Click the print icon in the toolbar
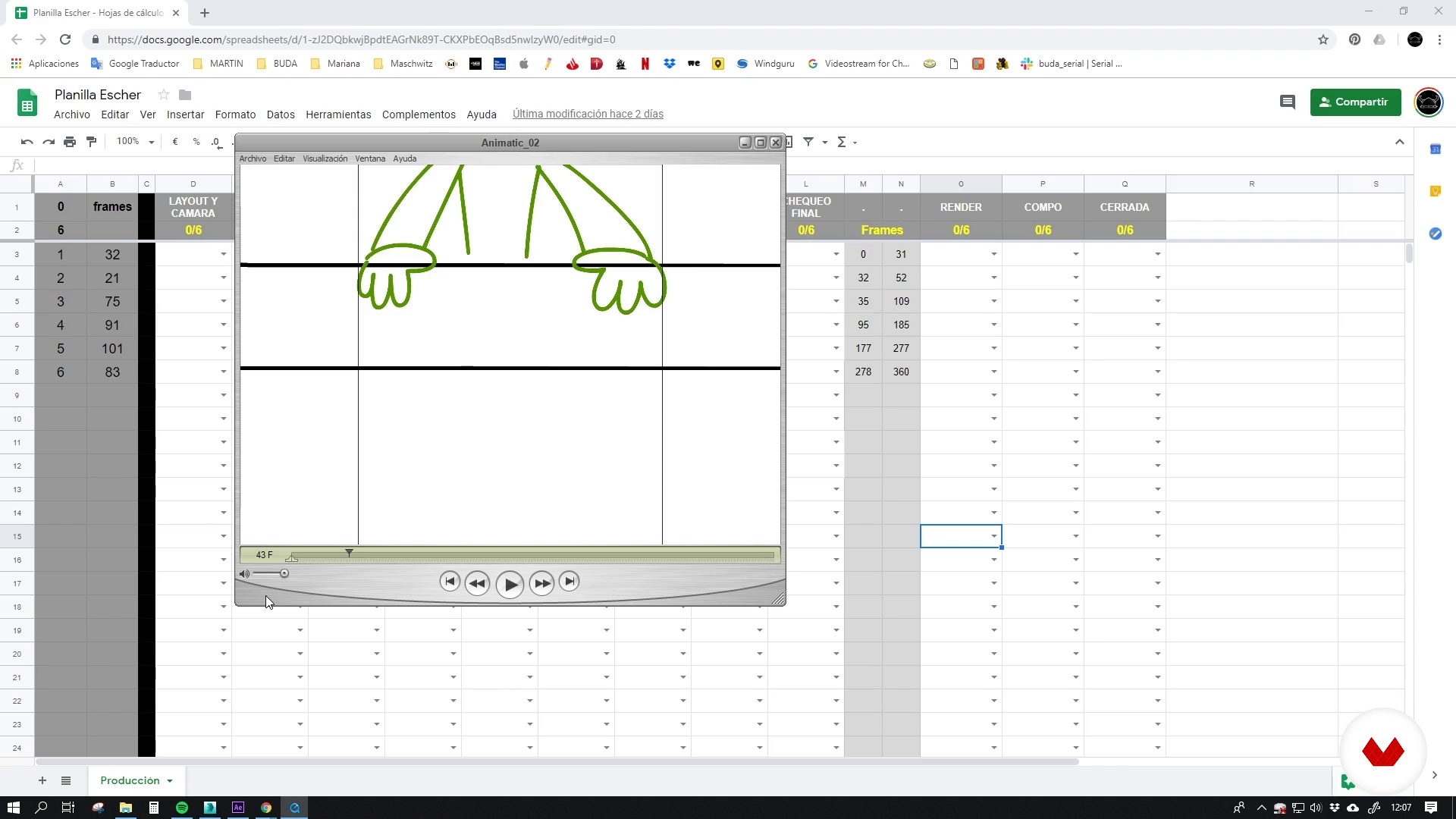This screenshot has height=819, width=1456. 70,142
